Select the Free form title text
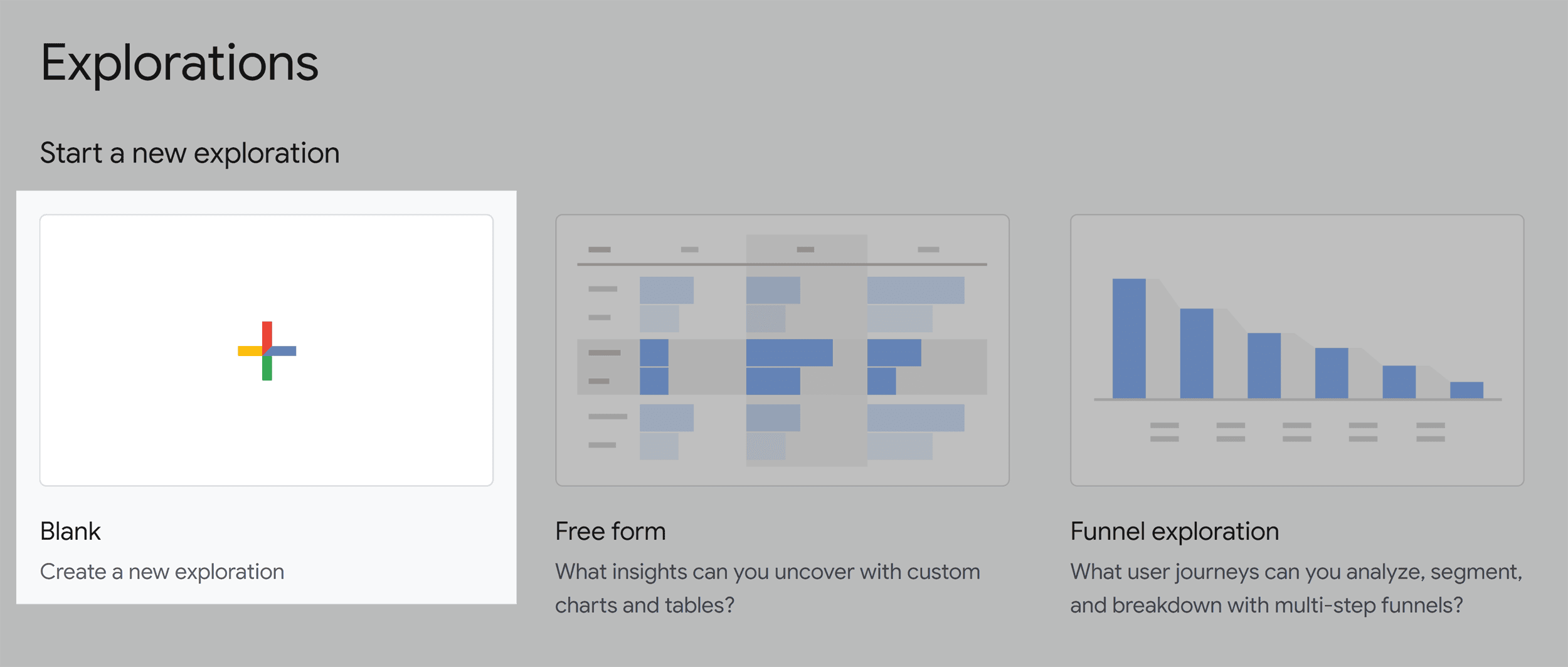 pyautogui.click(x=610, y=532)
